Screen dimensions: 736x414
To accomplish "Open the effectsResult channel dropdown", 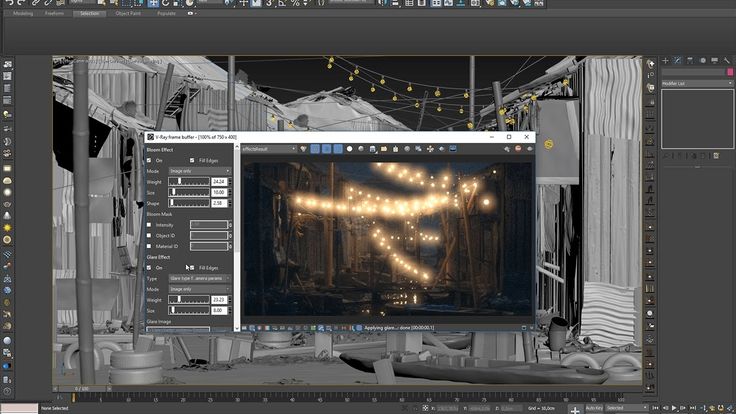I will tap(269, 149).
